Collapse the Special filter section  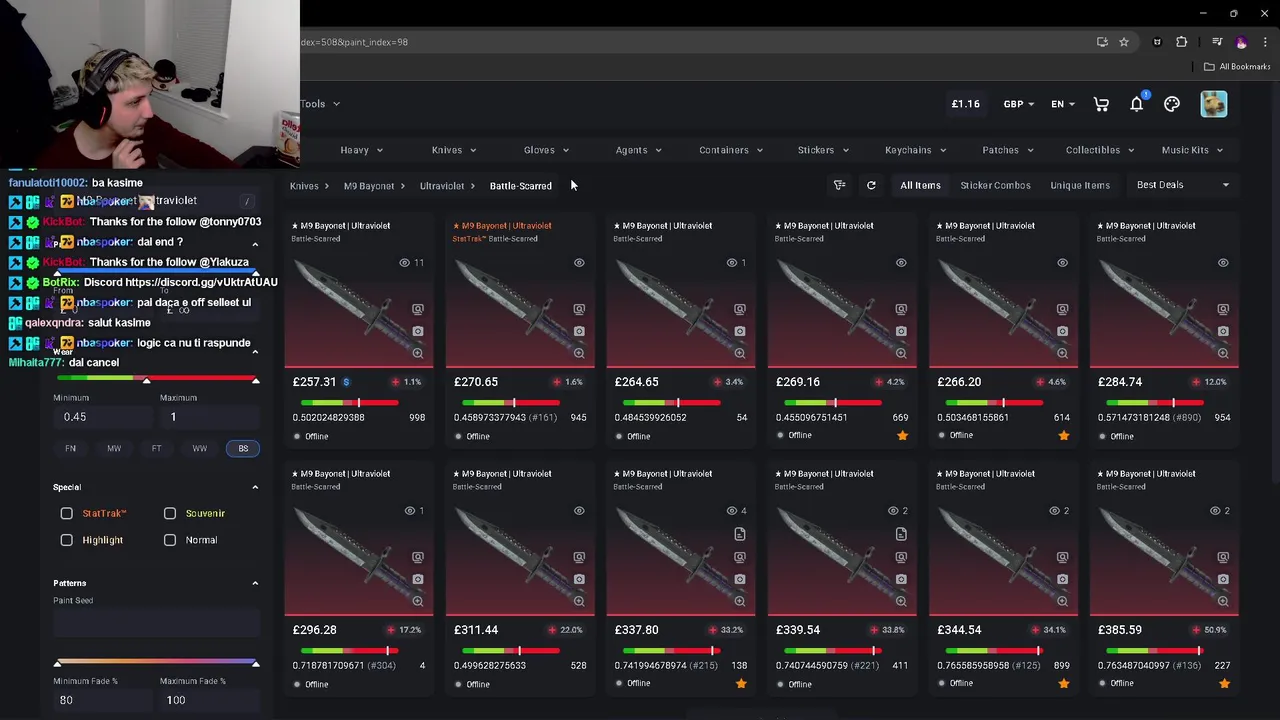[255, 487]
